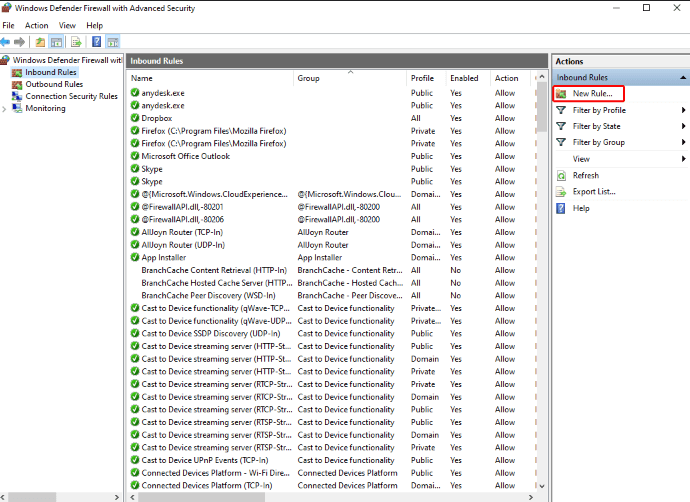
Task: Click green check icon beside App Installer
Action: click(x=135, y=257)
